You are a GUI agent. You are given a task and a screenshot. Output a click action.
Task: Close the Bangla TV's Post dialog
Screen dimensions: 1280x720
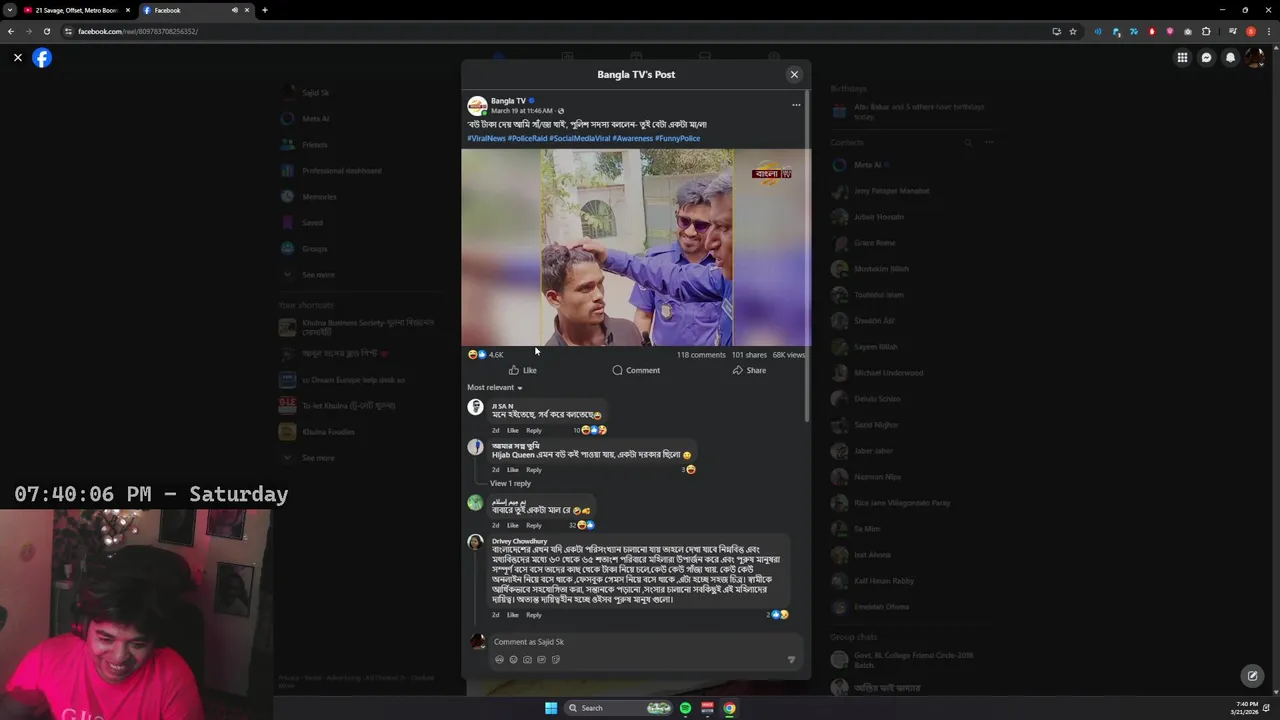point(794,74)
